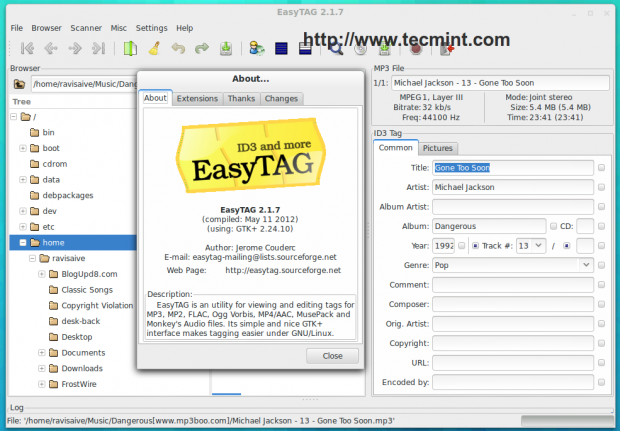Viewport: 620px width, 431px height.
Task: Switch to the Extensions tab in About dialog
Action: (x=197, y=98)
